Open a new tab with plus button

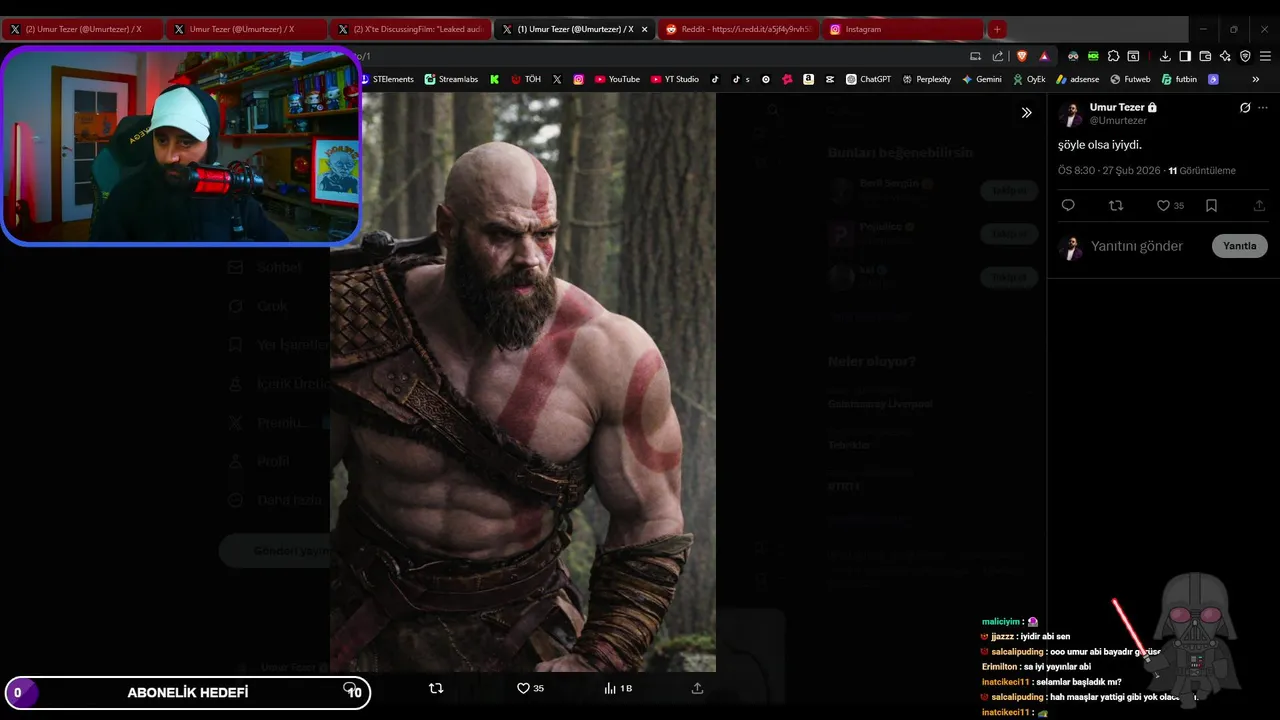click(997, 30)
